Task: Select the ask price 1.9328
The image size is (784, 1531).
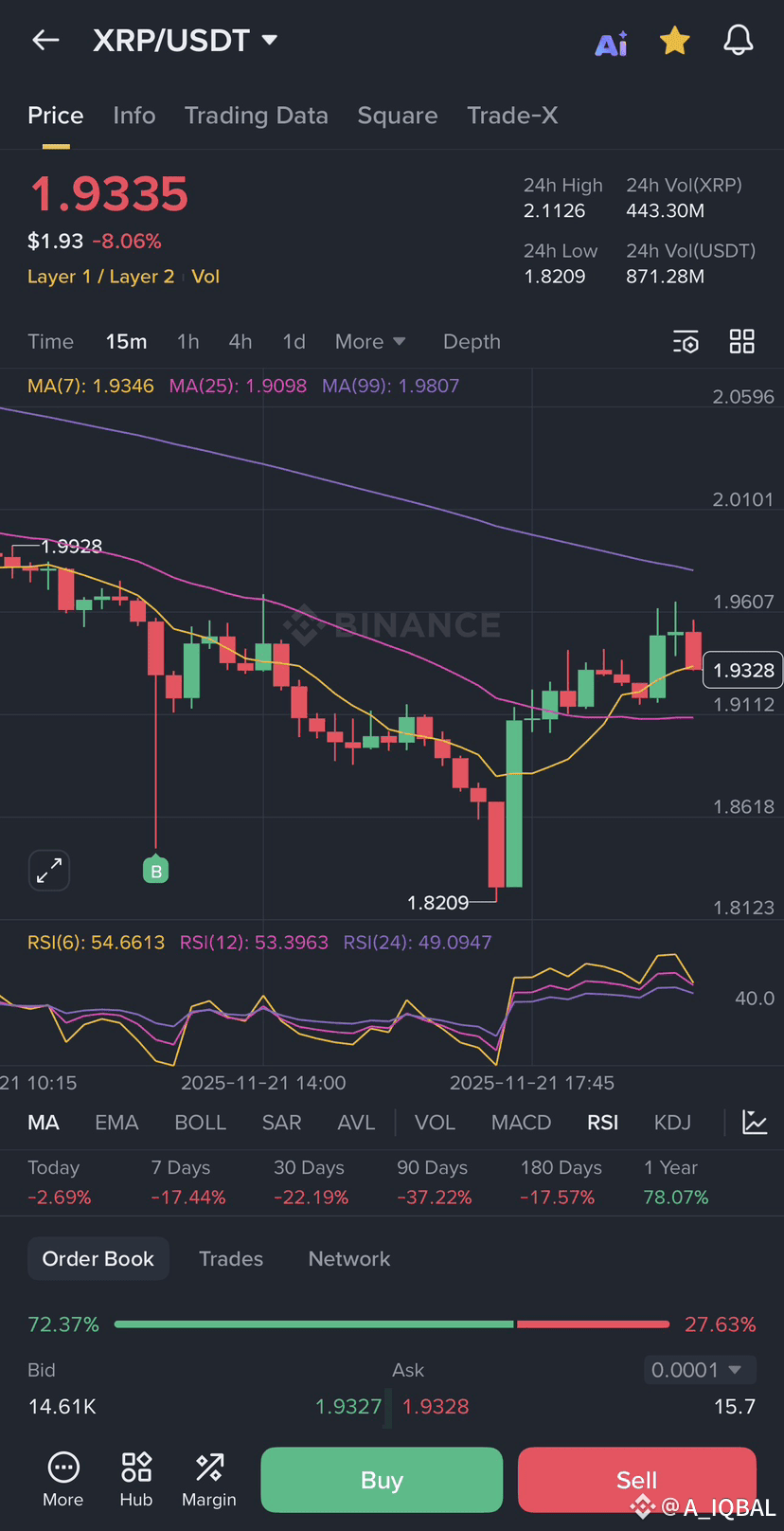Action: click(436, 1407)
